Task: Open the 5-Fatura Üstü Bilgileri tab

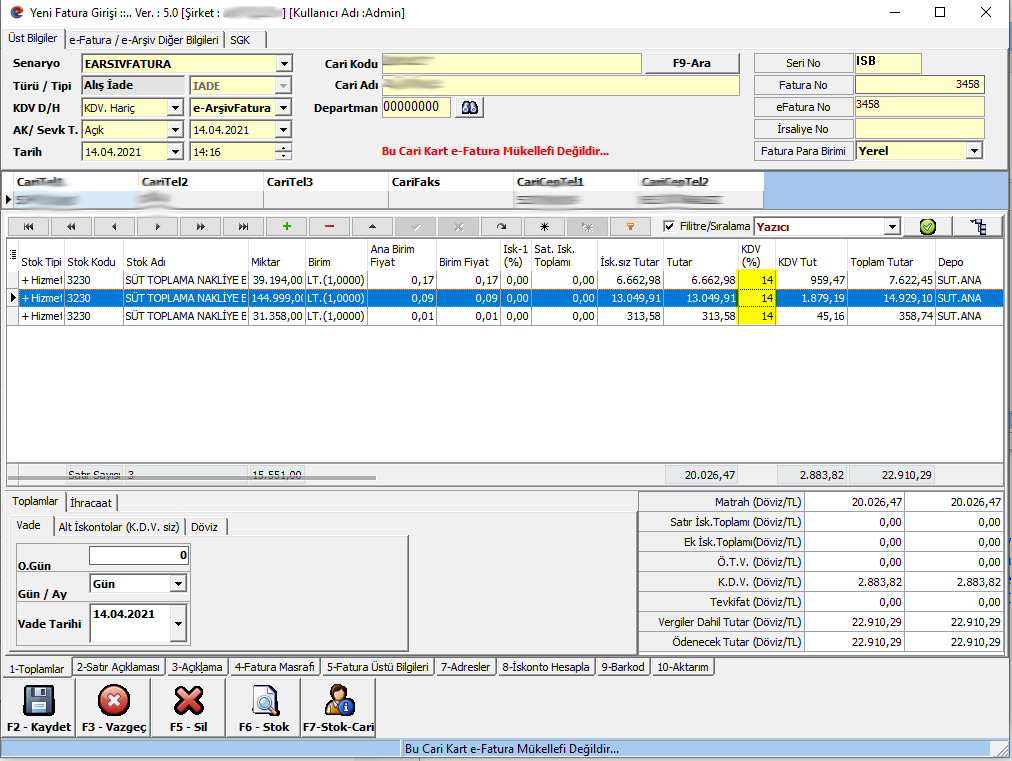Action: coord(378,667)
